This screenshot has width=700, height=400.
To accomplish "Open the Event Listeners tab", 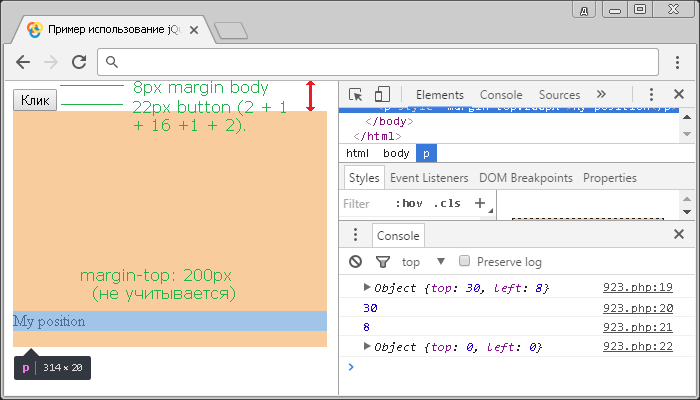I will click(429, 178).
